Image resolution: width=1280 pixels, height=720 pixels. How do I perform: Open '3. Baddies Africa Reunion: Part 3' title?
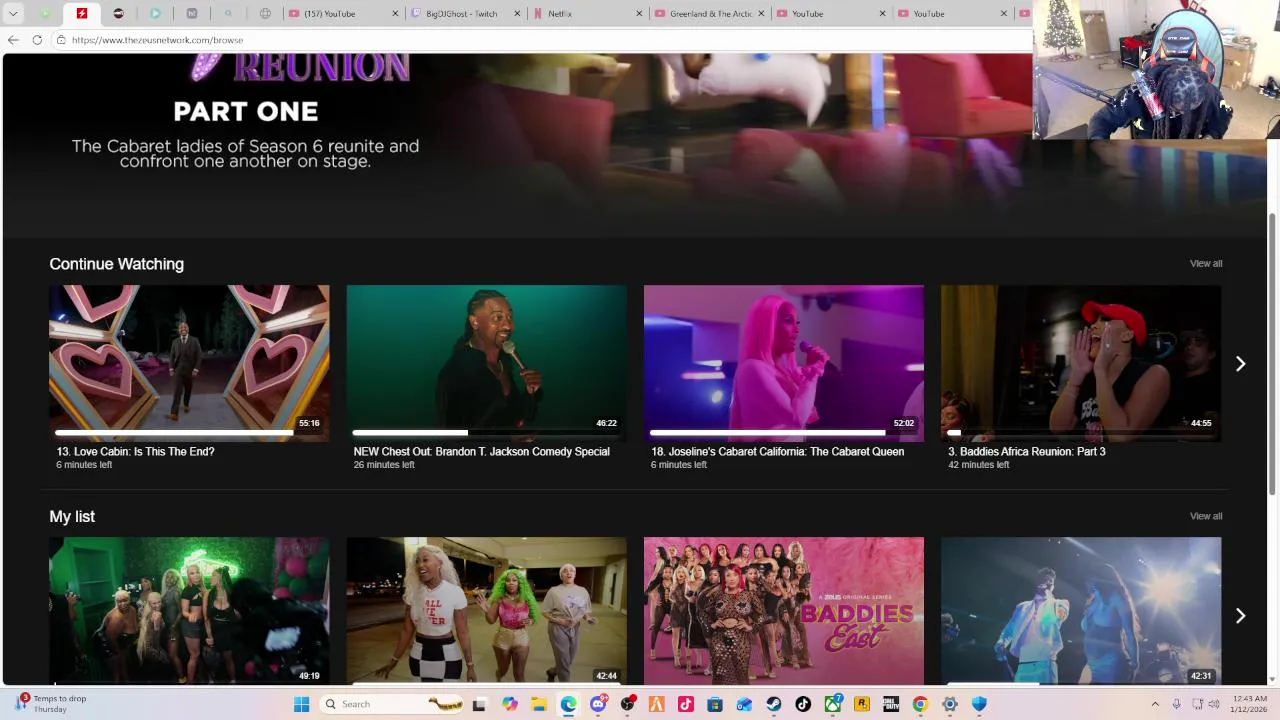pyautogui.click(x=1026, y=452)
